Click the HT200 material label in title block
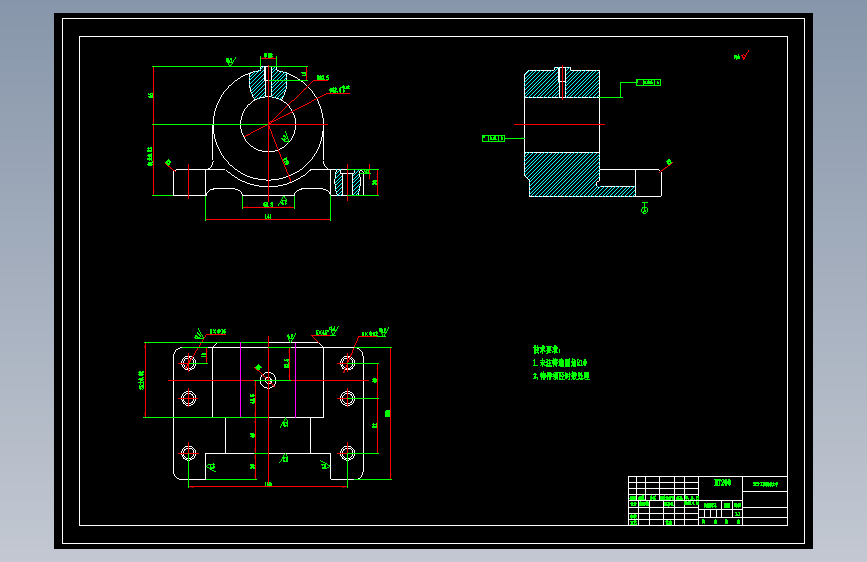 [x=722, y=483]
